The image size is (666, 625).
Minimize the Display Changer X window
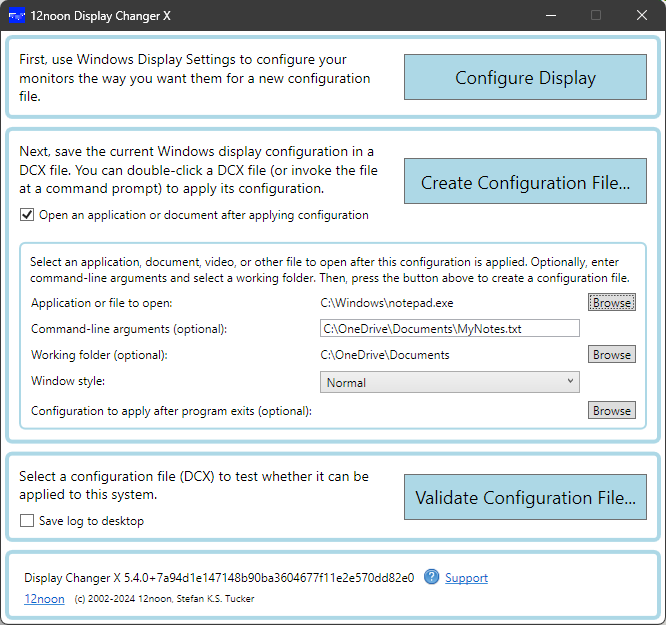(x=551, y=16)
